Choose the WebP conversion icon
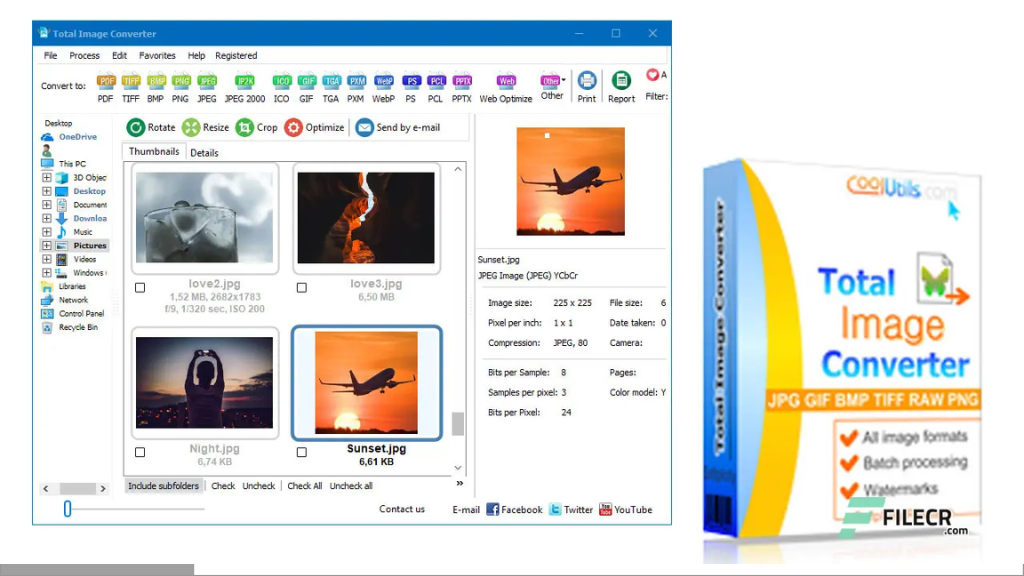This screenshot has width=1024, height=576. (x=383, y=82)
